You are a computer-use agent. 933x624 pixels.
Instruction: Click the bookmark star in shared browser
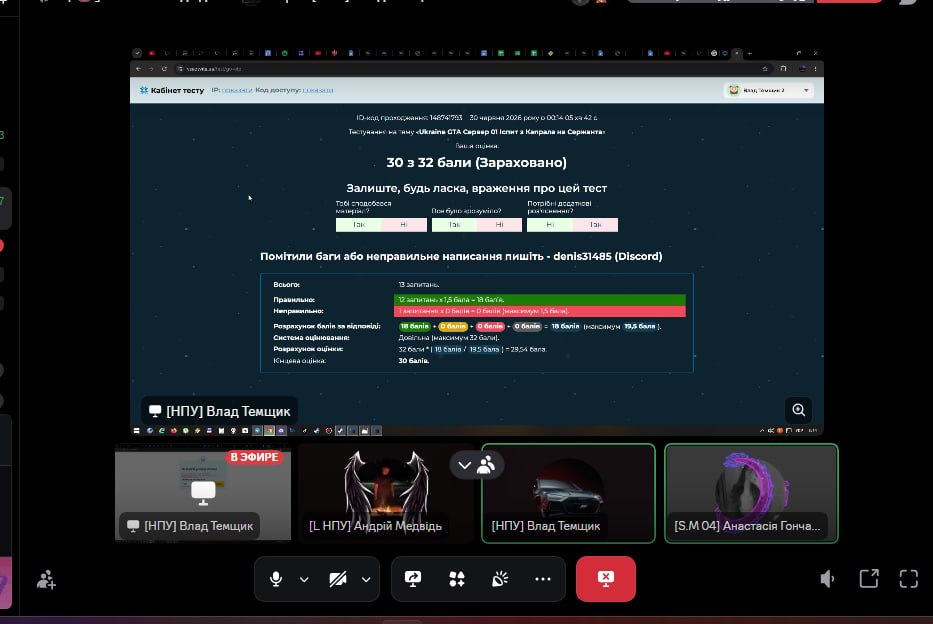click(765, 69)
